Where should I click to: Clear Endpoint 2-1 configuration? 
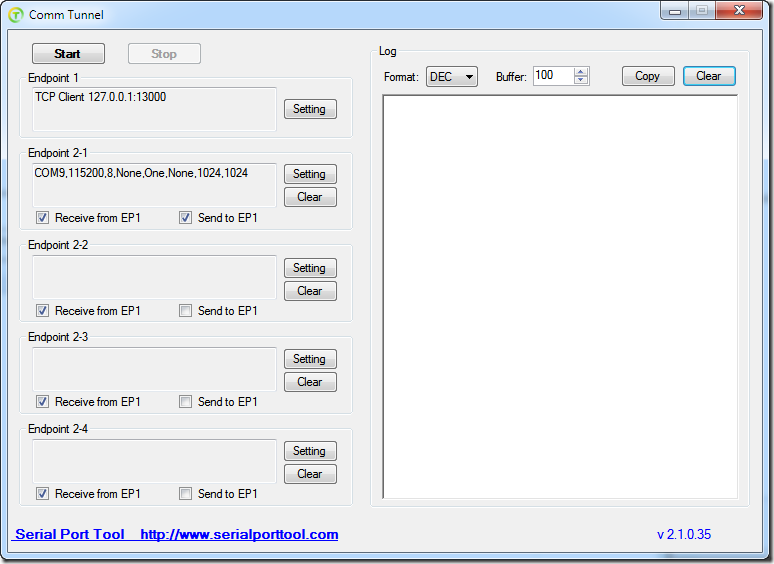pos(310,197)
